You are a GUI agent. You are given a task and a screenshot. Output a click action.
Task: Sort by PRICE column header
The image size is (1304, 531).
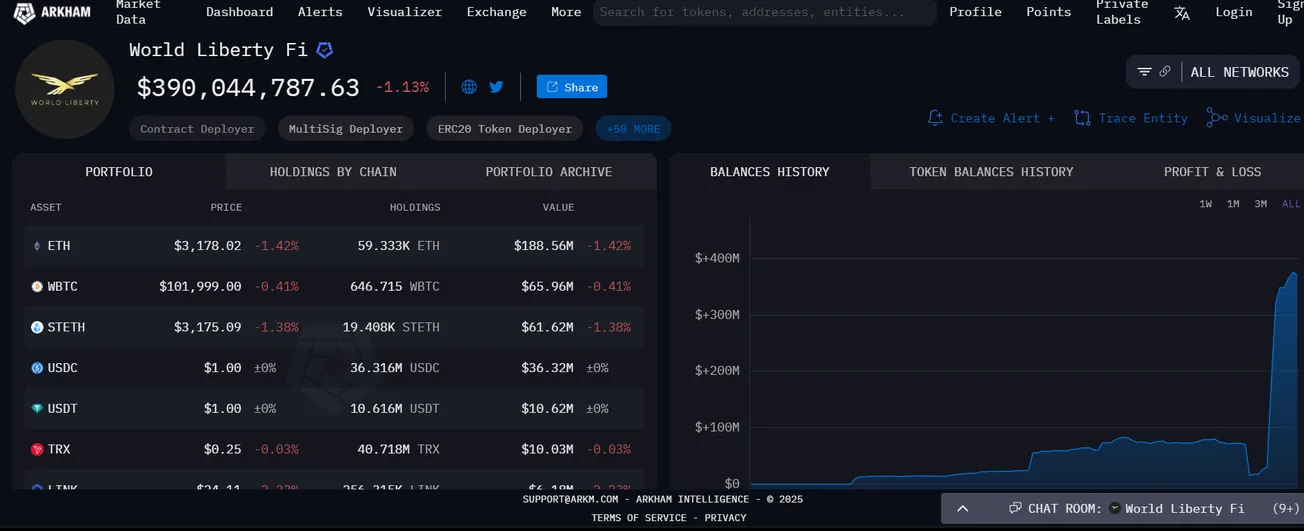pyautogui.click(x=226, y=208)
